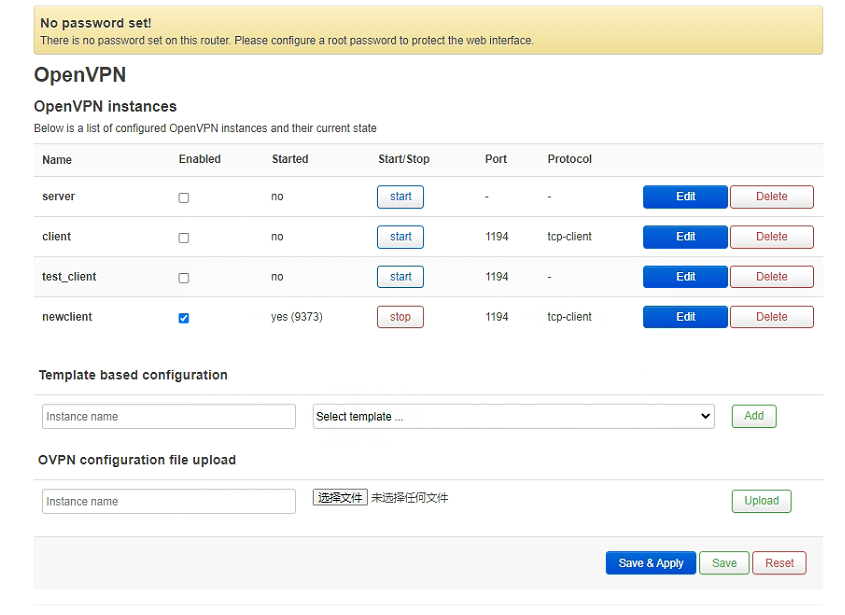
Task: Delete the newclient instance
Action: [771, 317]
